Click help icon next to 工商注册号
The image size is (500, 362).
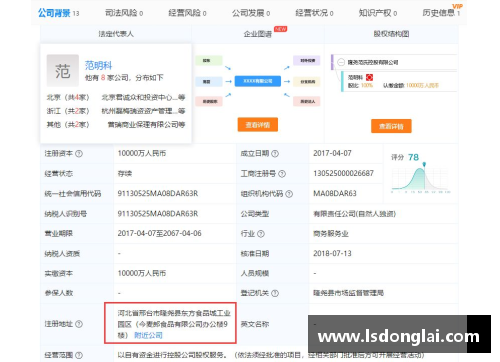(282, 174)
